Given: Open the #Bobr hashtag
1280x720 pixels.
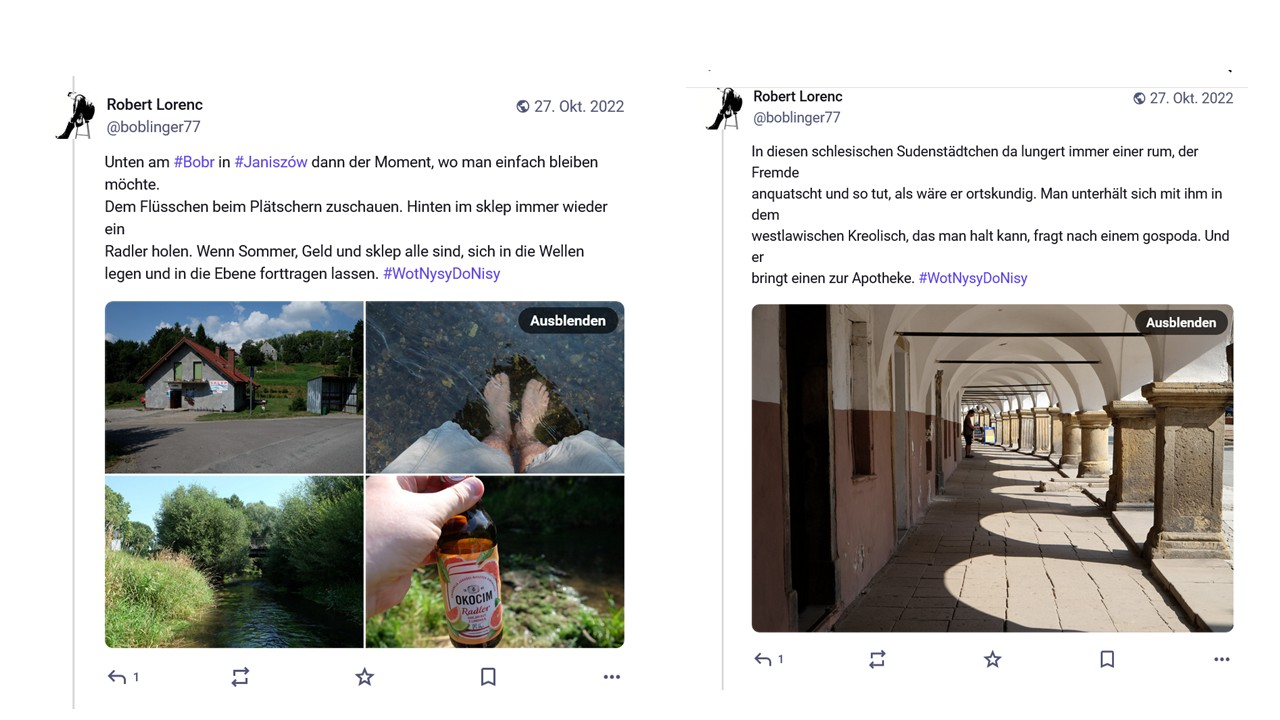Looking at the screenshot, I should pos(194,161).
